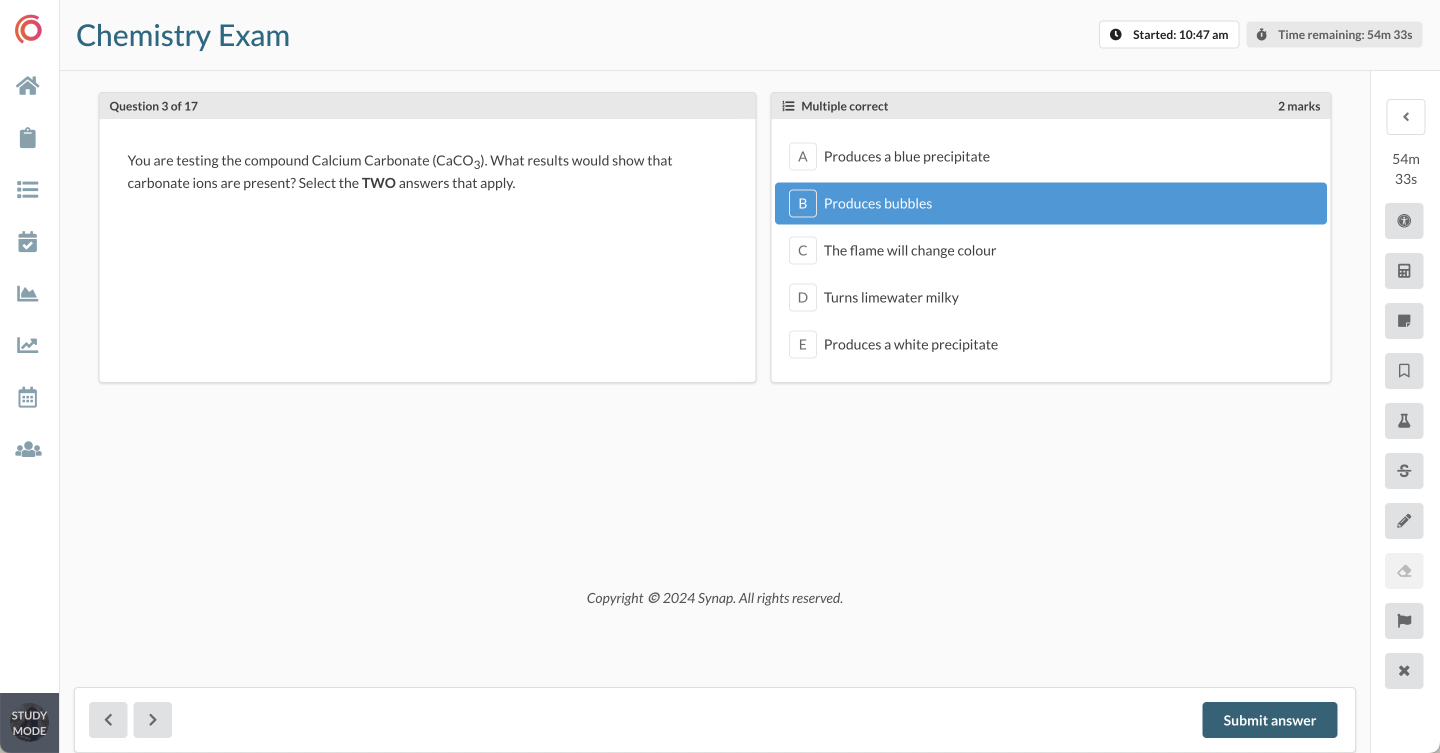Go to next question arrow
Viewport: 1440px width, 753px height.
153,720
